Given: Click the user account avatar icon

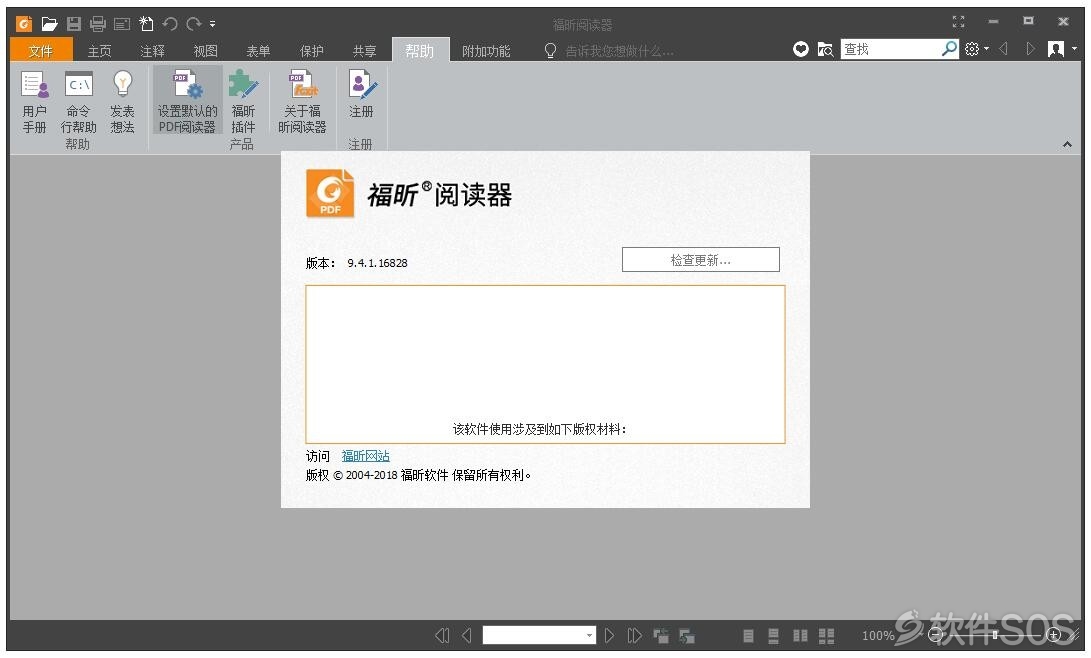Looking at the screenshot, I should click(x=1056, y=49).
